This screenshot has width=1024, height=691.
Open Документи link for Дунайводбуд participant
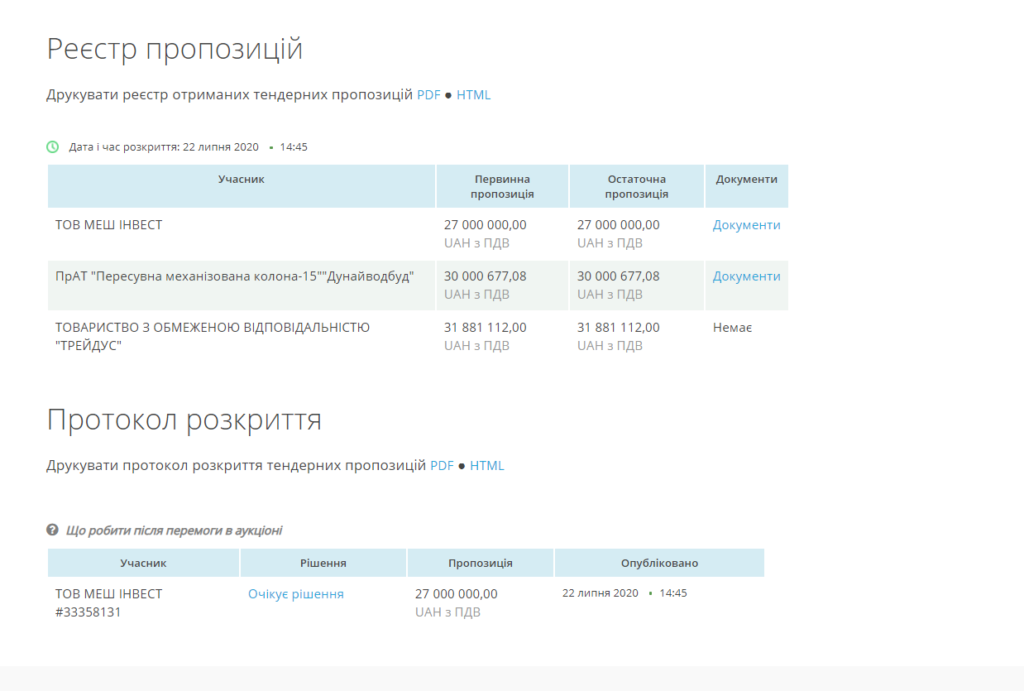746,276
